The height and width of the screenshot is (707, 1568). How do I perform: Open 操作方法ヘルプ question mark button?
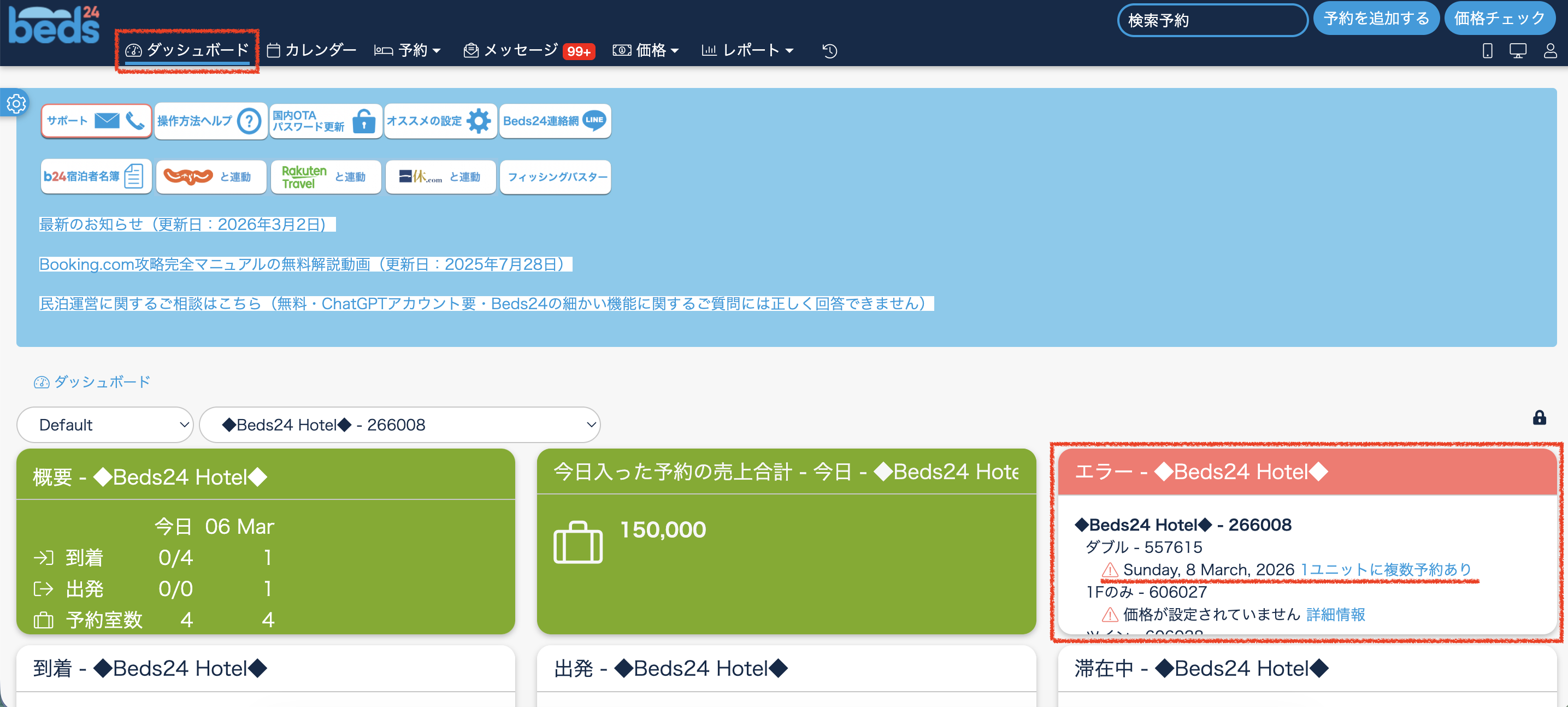click(210, 121)
